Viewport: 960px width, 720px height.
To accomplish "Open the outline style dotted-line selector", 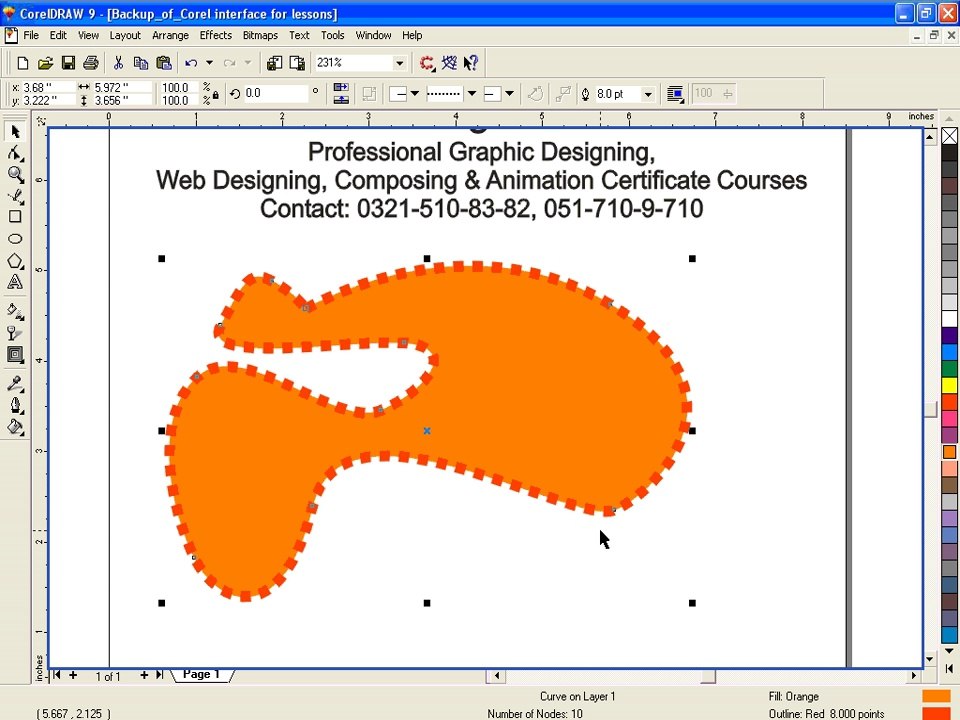I will coord(452,94).
